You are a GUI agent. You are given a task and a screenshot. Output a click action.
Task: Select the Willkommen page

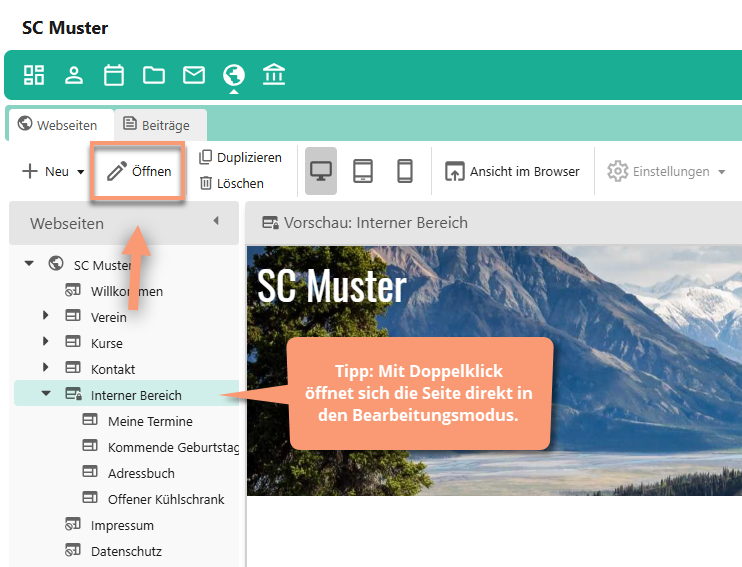(x=127, y=291)
